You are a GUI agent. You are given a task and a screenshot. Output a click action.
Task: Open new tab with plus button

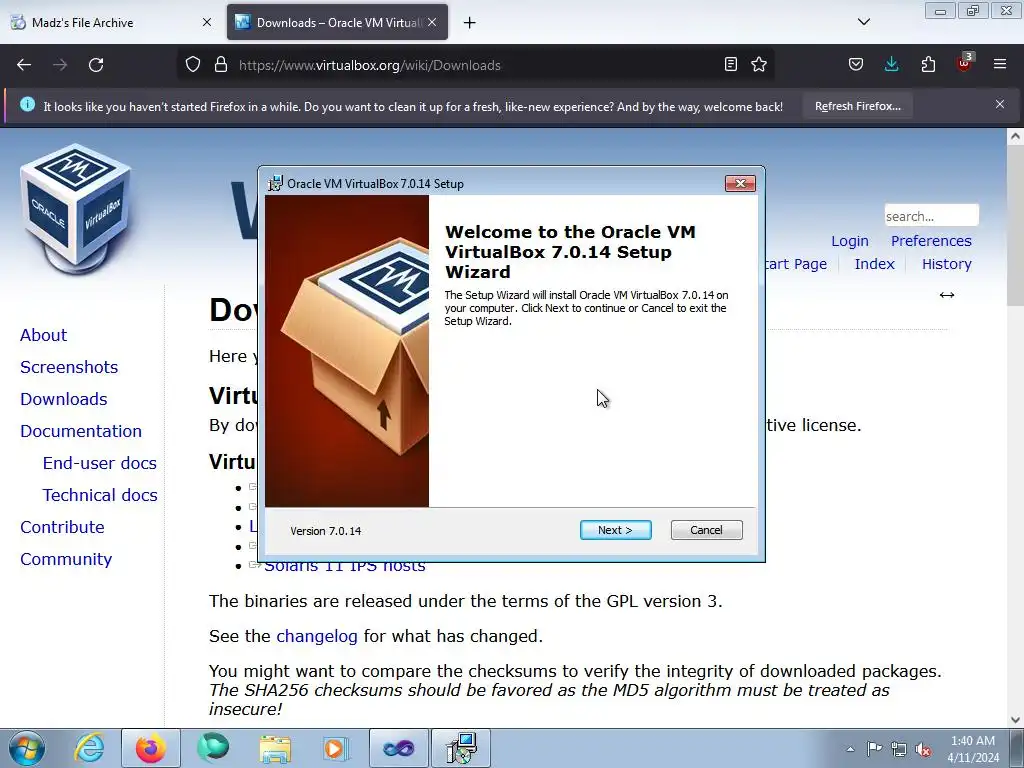pos(469,23)
